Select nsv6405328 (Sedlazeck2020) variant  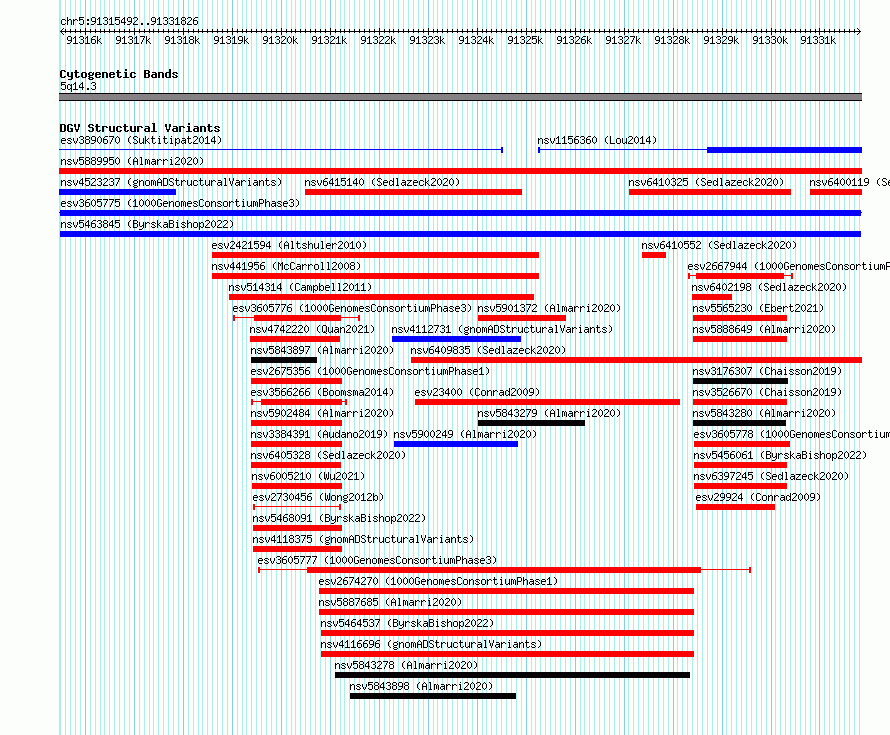click(328, 455)
